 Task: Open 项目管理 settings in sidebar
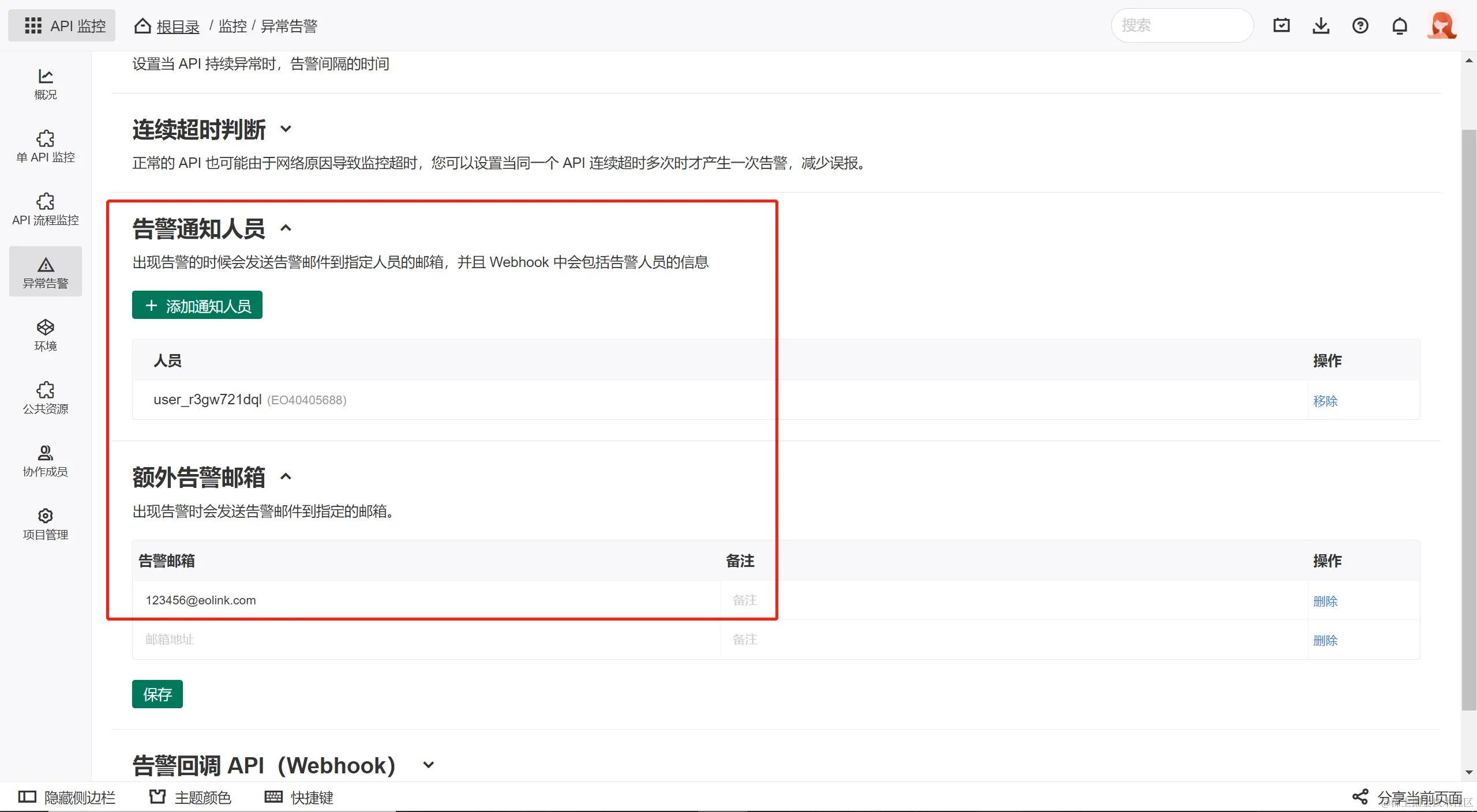pos(45,524)
